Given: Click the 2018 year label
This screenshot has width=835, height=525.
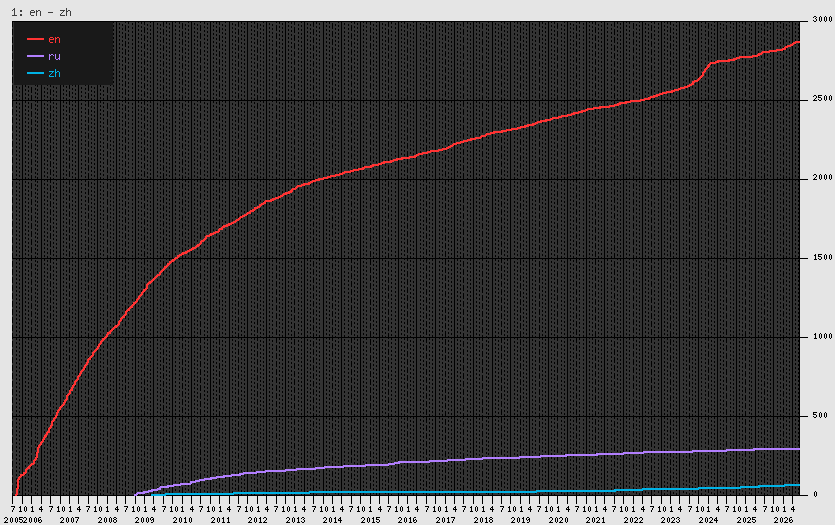Looking at the screenshot, I should 483,520.
